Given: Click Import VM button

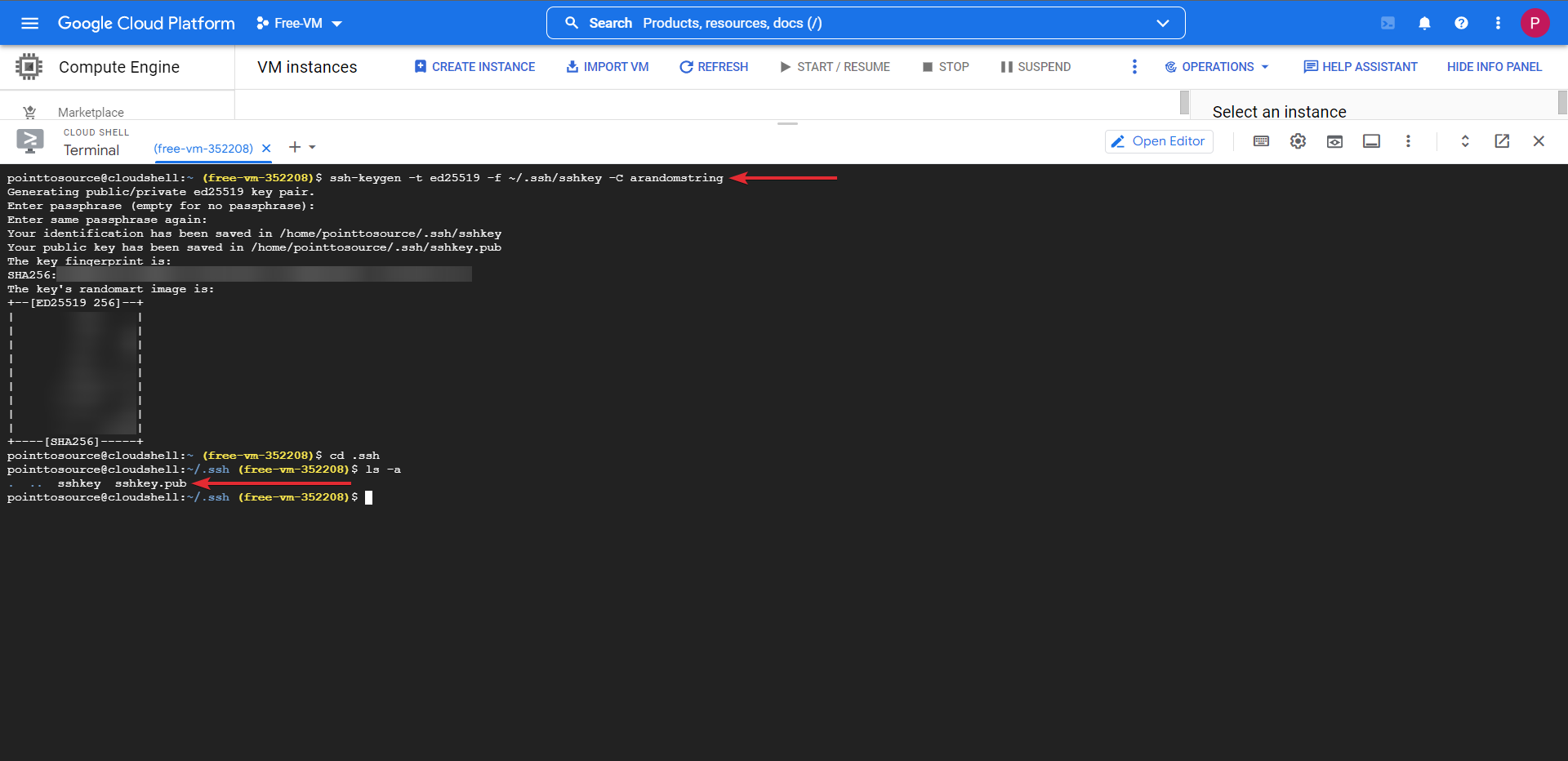Looking at the screenshot, I should click(x=608, y=67).
